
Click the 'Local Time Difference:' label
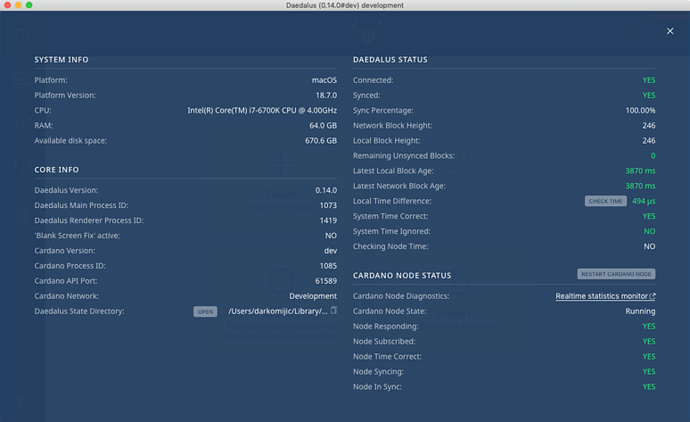tap(392, 201)
